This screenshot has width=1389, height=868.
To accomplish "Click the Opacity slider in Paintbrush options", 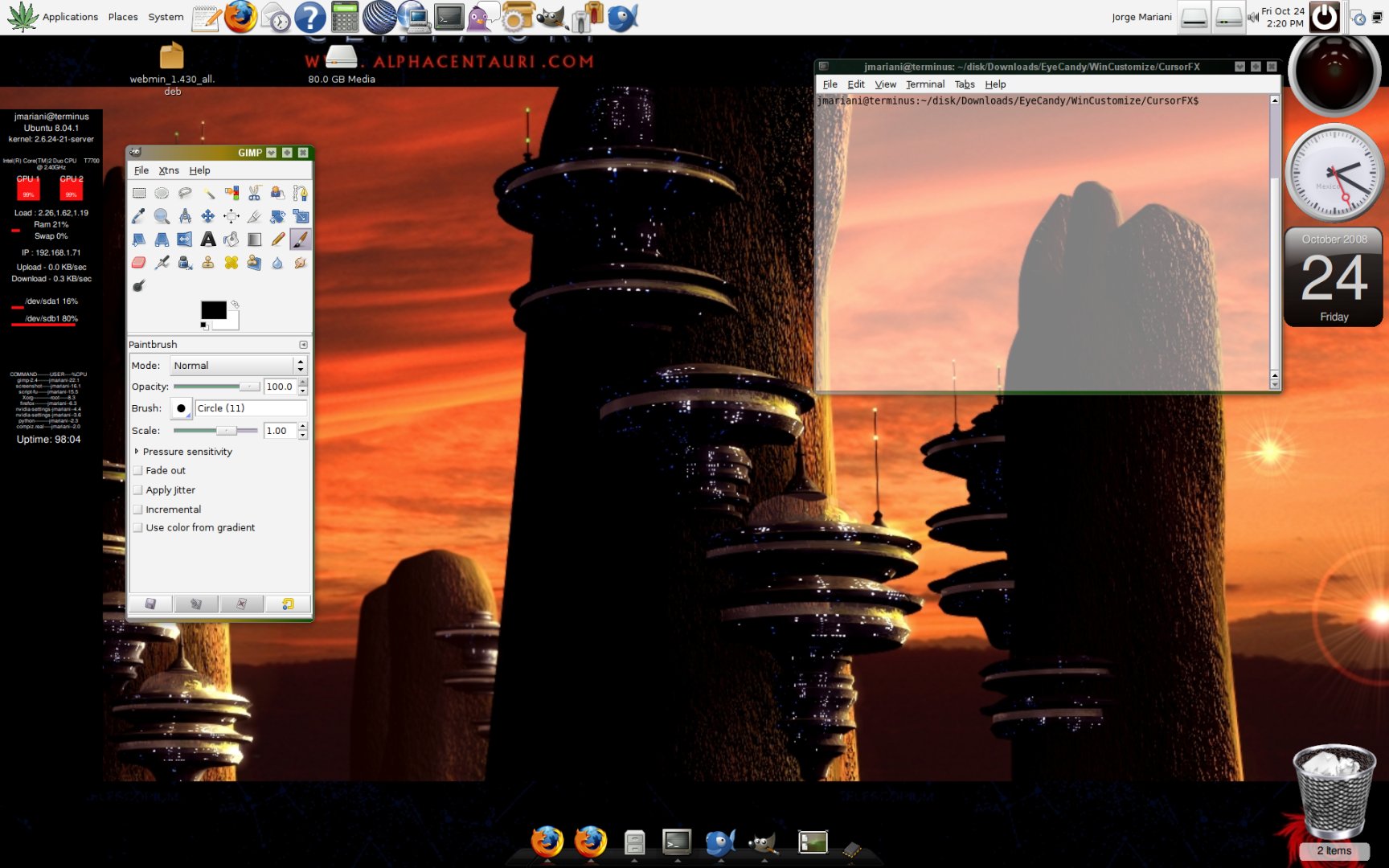I will (216, 387).
